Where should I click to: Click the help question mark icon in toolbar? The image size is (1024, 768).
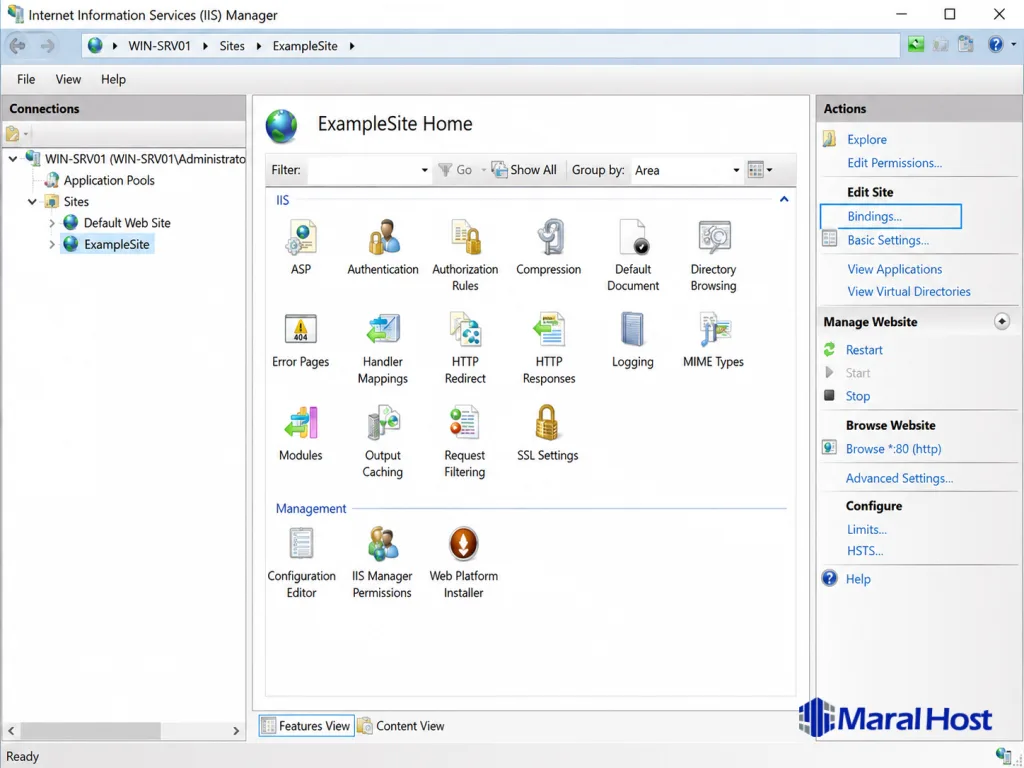coord(995,44)
